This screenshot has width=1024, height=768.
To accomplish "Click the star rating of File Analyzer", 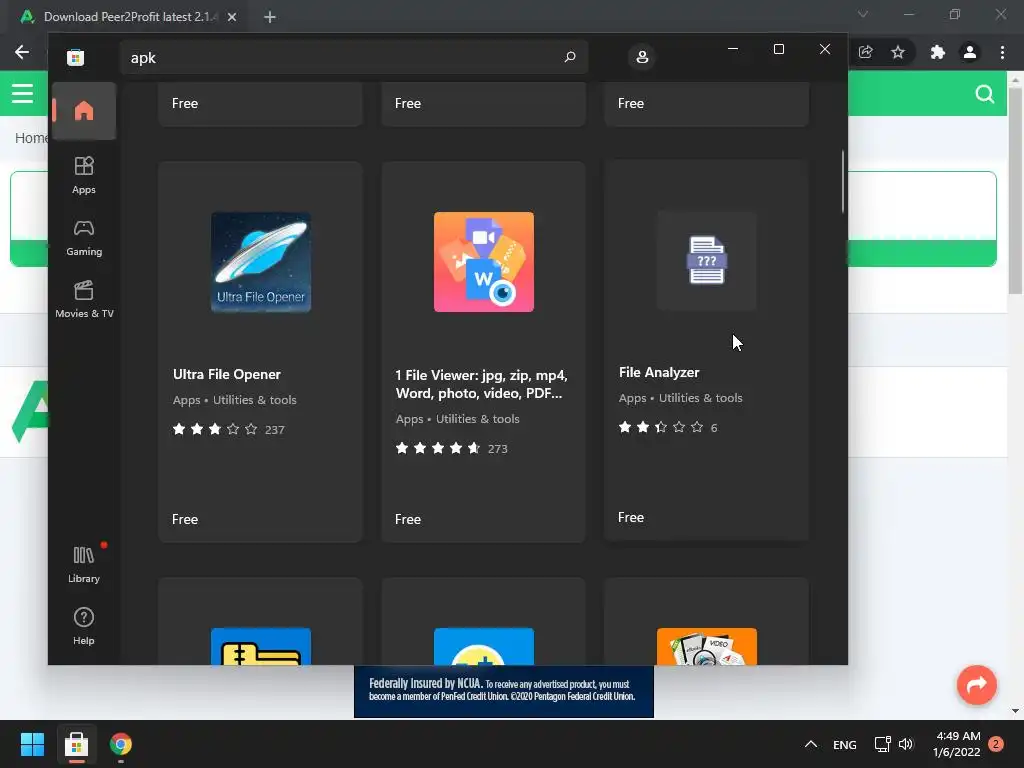I will click(x=661, y=427).
